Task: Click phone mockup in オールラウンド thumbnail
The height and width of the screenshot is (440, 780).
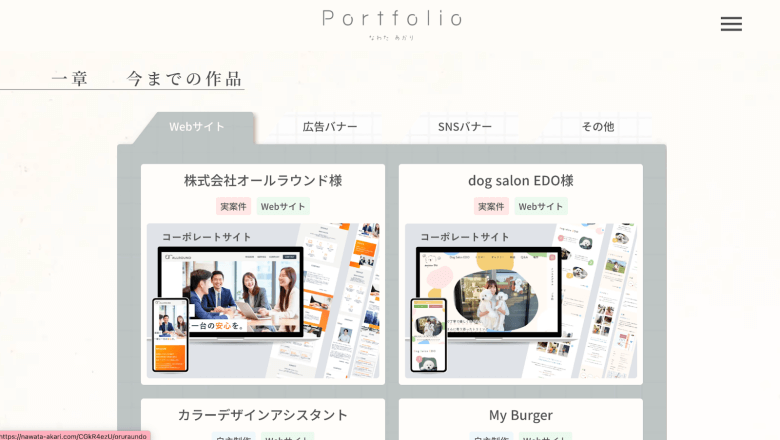Action: click(170, 335)
